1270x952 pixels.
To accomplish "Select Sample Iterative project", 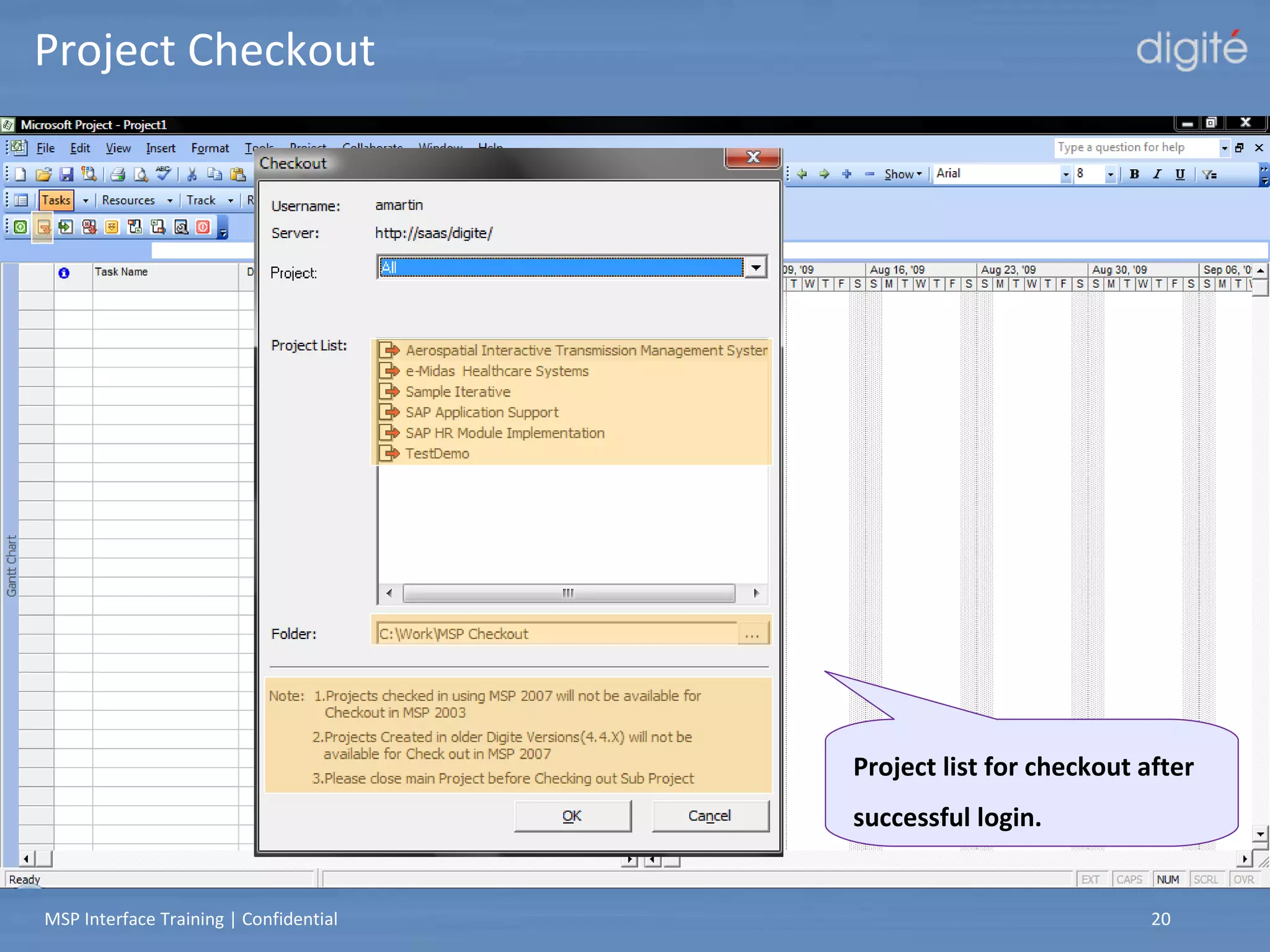I will click(x=445, y=392).
